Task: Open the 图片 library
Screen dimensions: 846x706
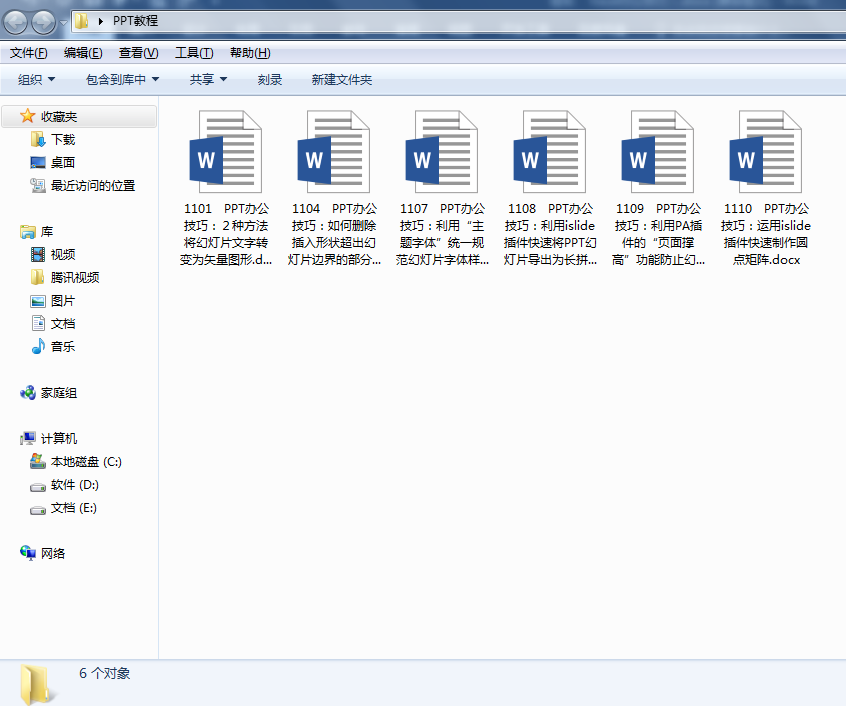Action: click(x=63, y=301)
